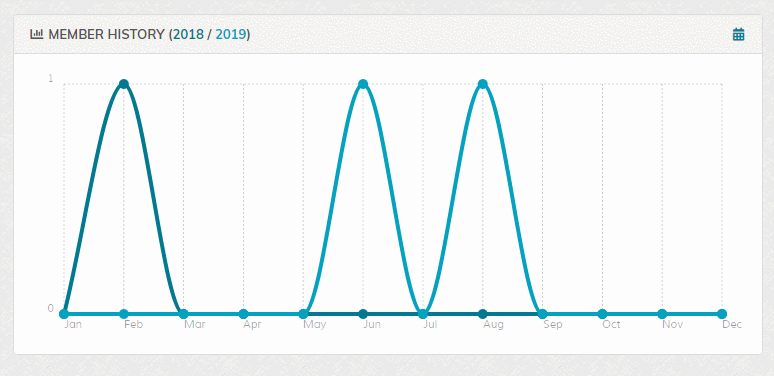This screenshot has width=774, height=376.
Task: Click the "Nov" axis label
Action: coord(672,325)
